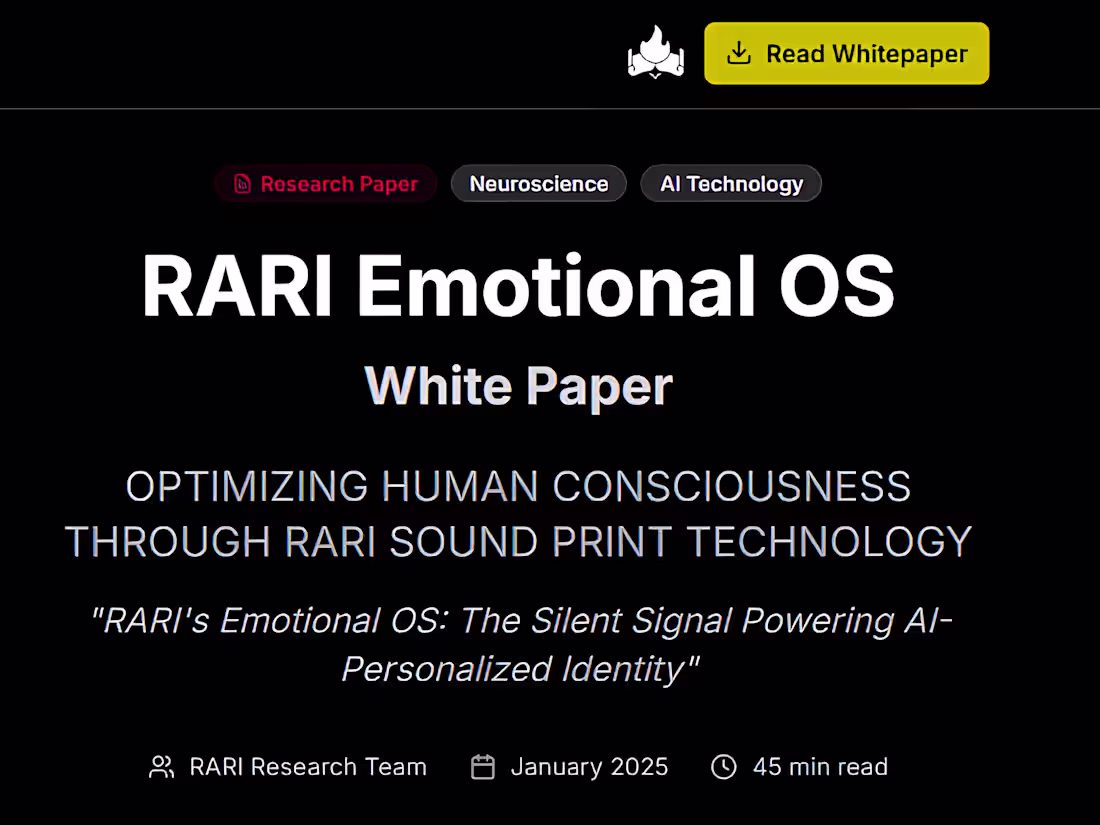Click the White Paper subtitle
The width and height of the screenshot is (1100, 825).
(x=518, y=386)
